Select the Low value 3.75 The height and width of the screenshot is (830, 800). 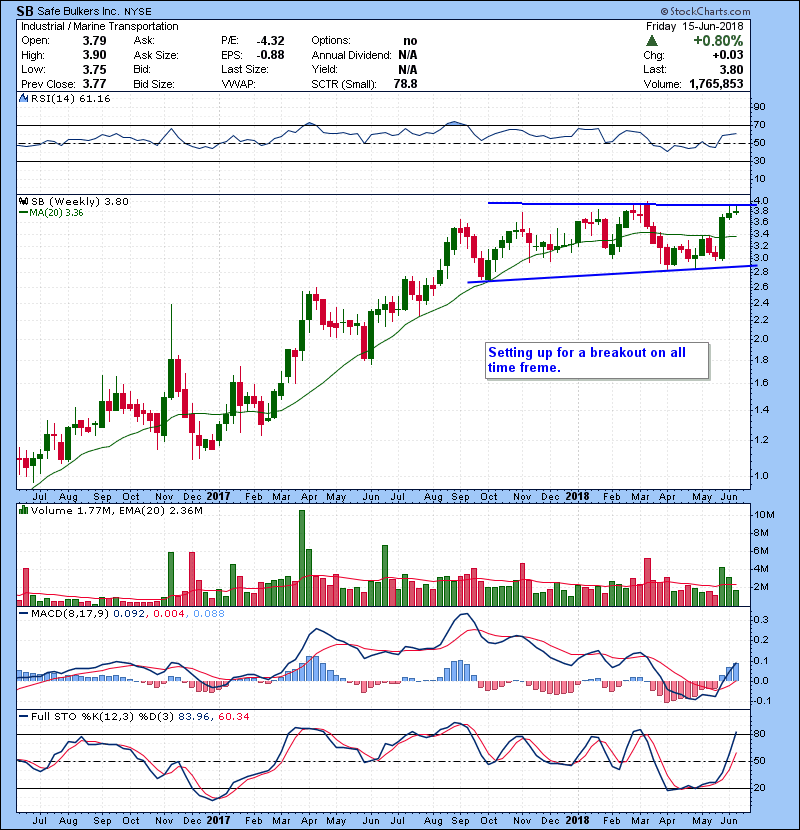(94, 69)
